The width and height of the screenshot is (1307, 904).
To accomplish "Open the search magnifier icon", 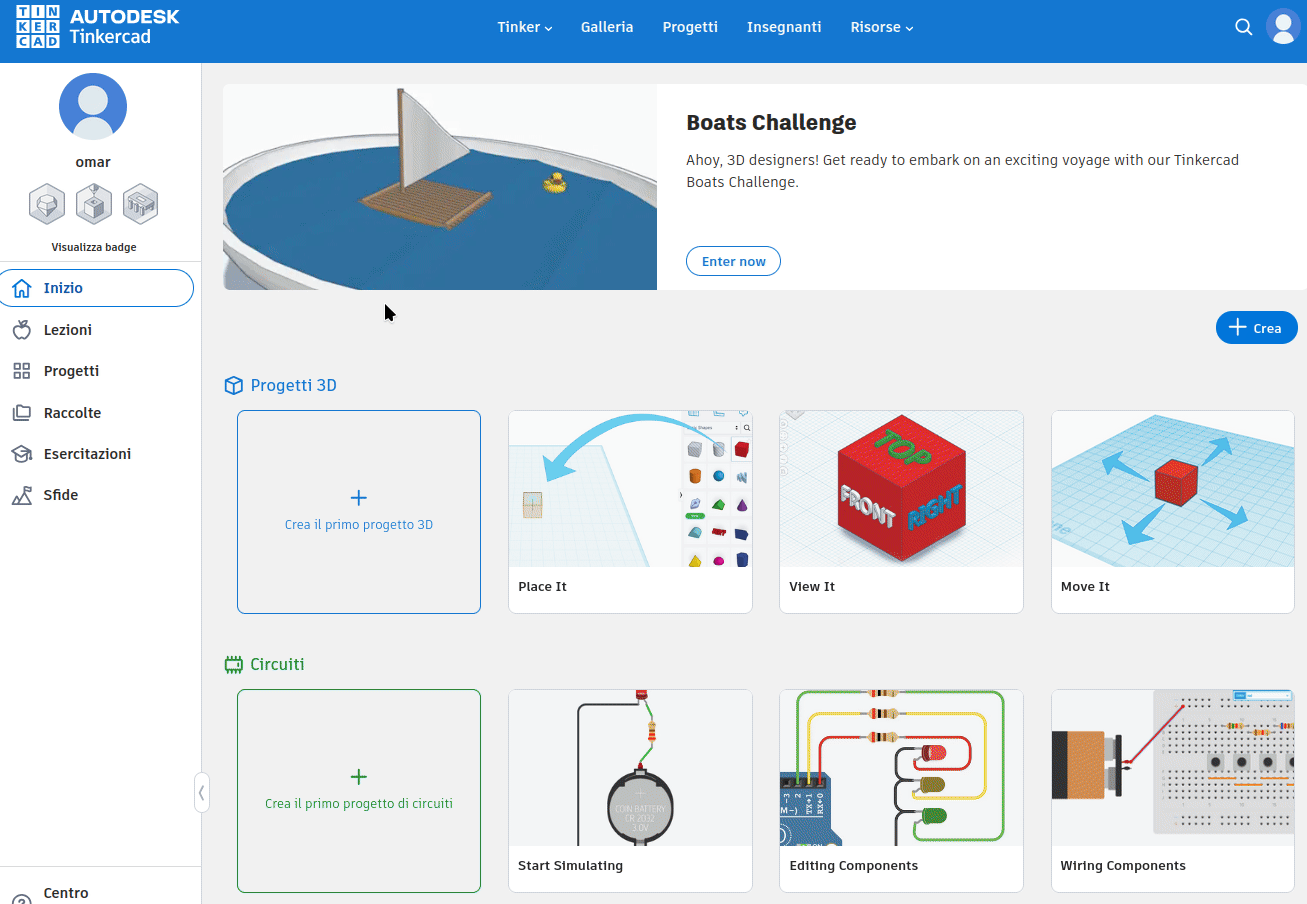I will pyautogui.click(x=1244, y=27).
